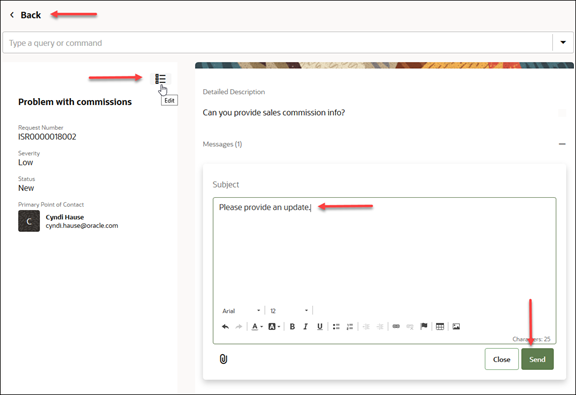Click the flag anchor icon
The height and width of the screenshot is (395, 576).
[424, 326]
